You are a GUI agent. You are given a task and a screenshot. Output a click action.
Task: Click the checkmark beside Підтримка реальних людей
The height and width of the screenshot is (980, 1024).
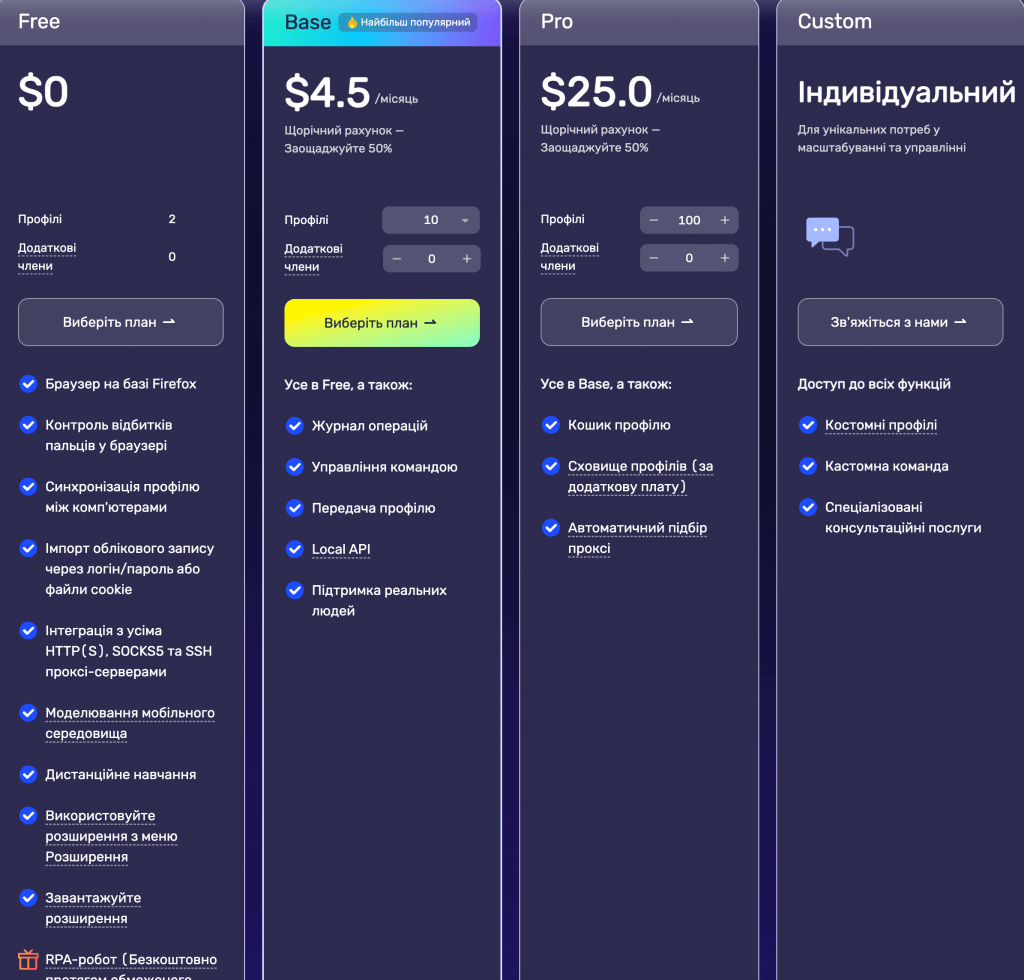(295, 590)
